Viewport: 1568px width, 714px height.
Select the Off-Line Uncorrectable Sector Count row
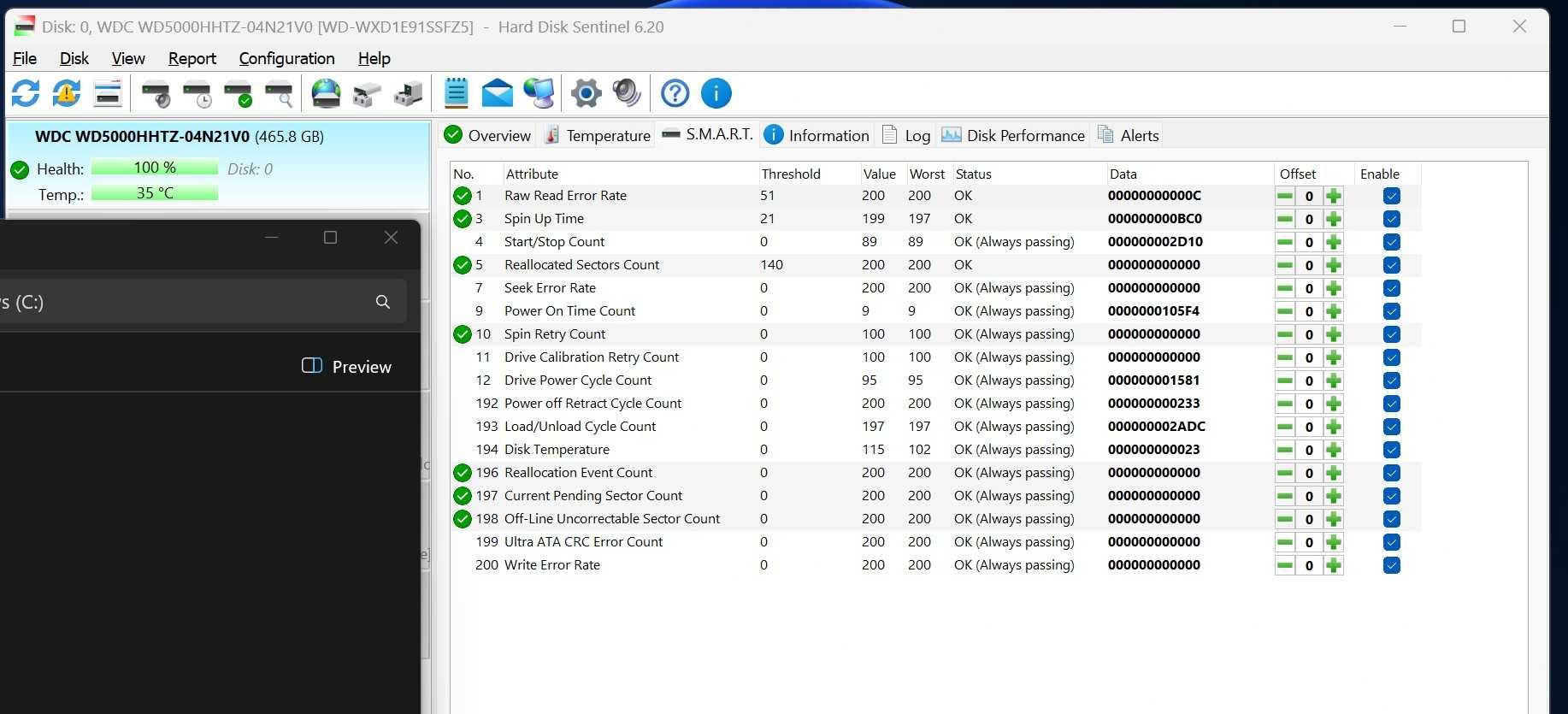point(935,519)
